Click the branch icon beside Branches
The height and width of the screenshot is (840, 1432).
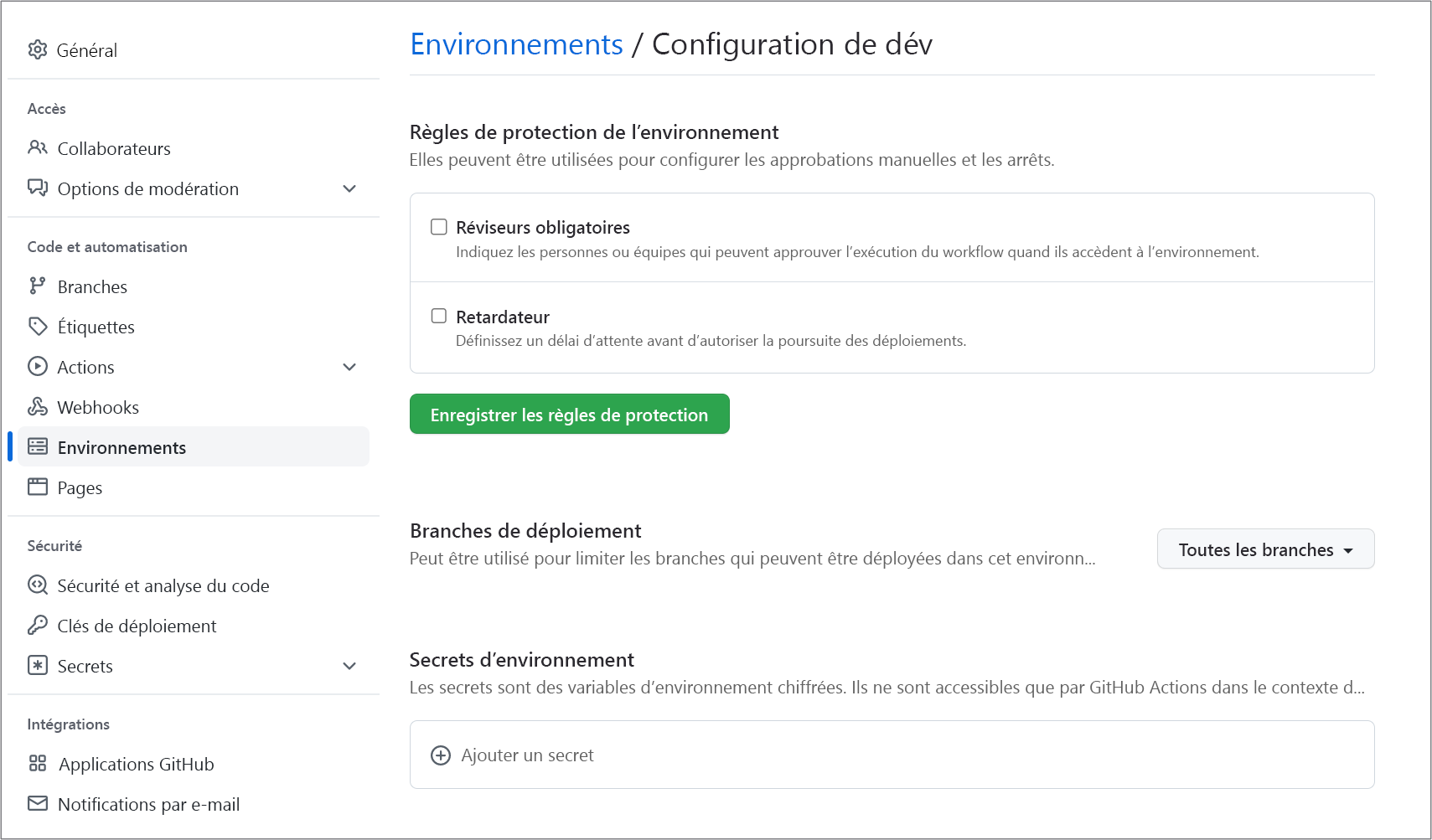click(x=38, y=286)
